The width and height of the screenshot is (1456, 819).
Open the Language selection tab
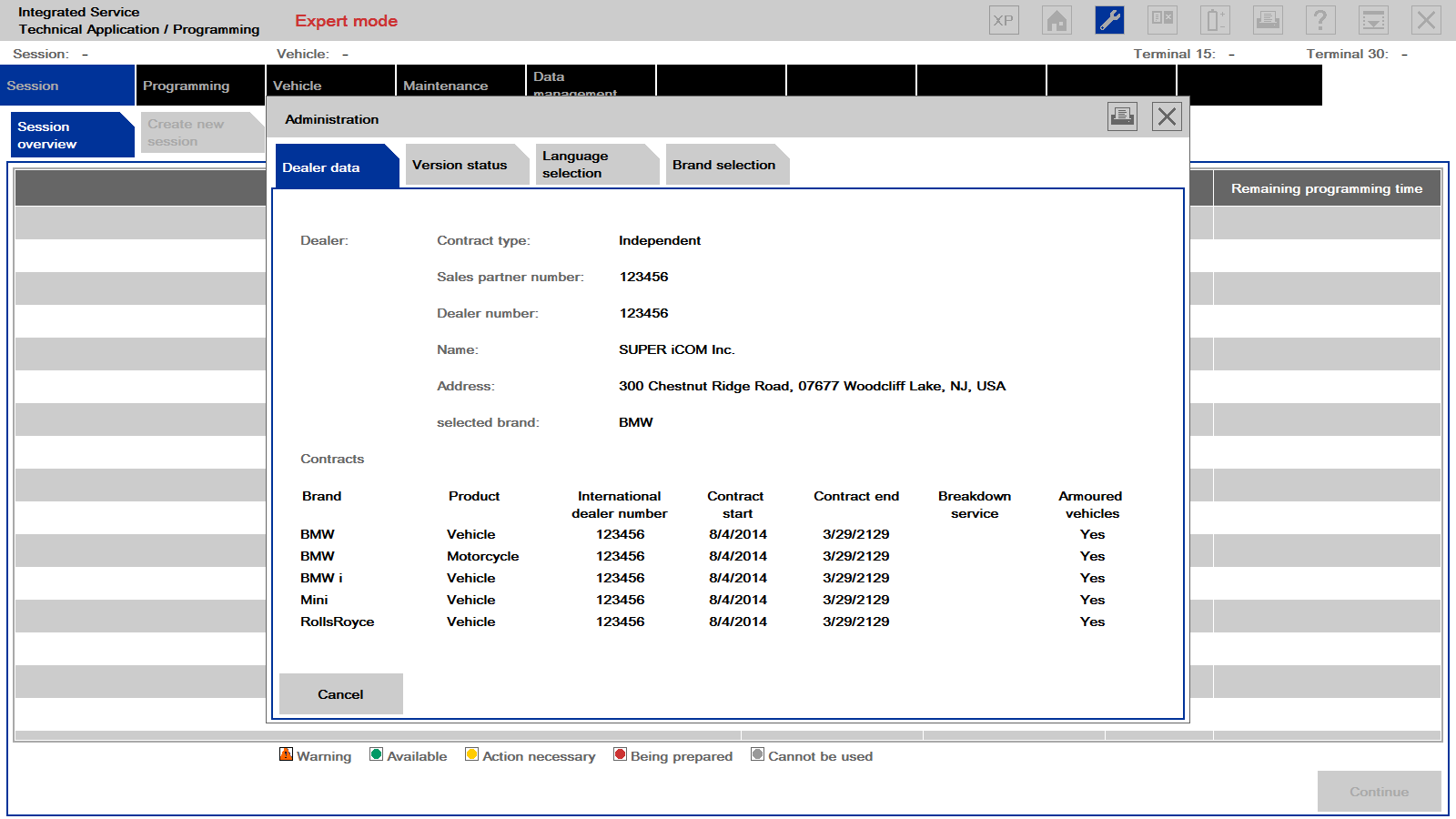click(x=597, y=165)
